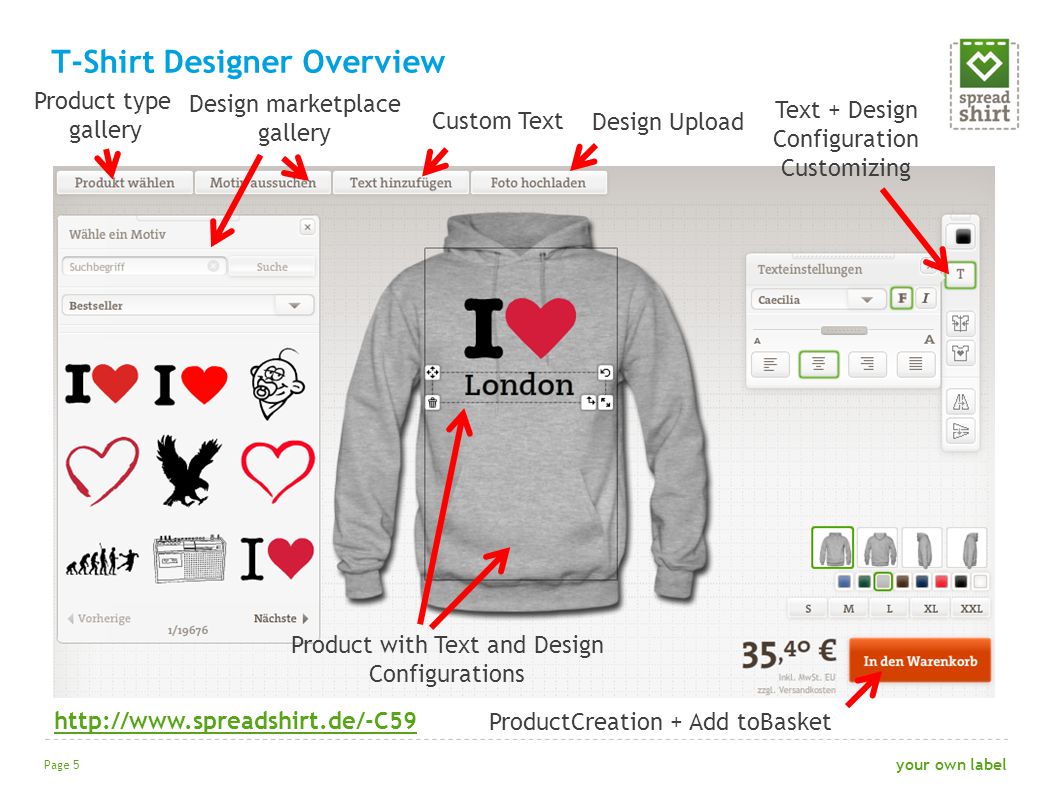Open the Produkt wählen tab
The width and height of the screenshot is (1058, 793).
[x=124, y=182]
